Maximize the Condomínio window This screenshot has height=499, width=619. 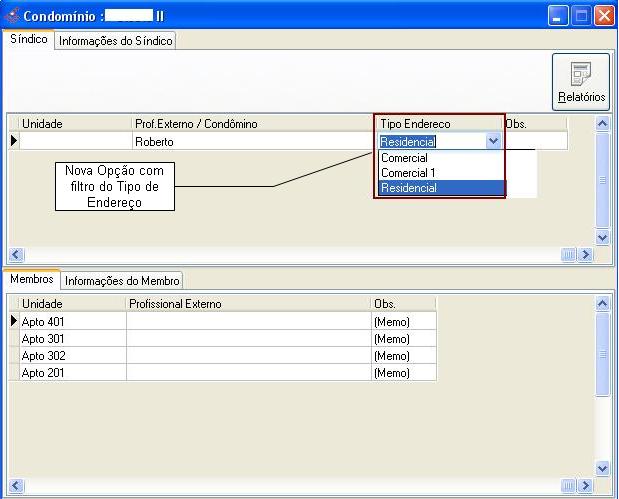[583, 16]
